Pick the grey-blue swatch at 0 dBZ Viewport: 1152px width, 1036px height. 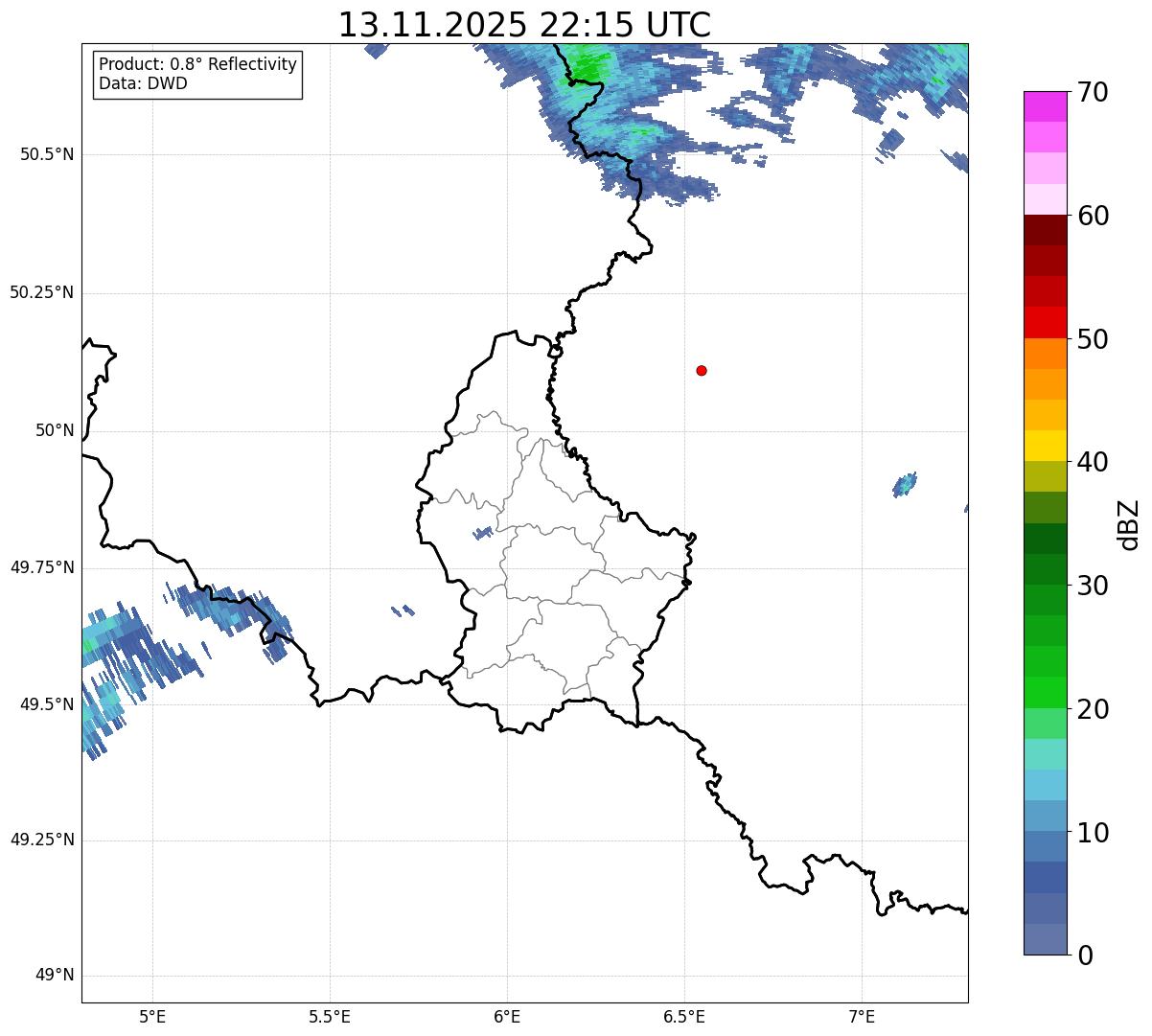1046,939
